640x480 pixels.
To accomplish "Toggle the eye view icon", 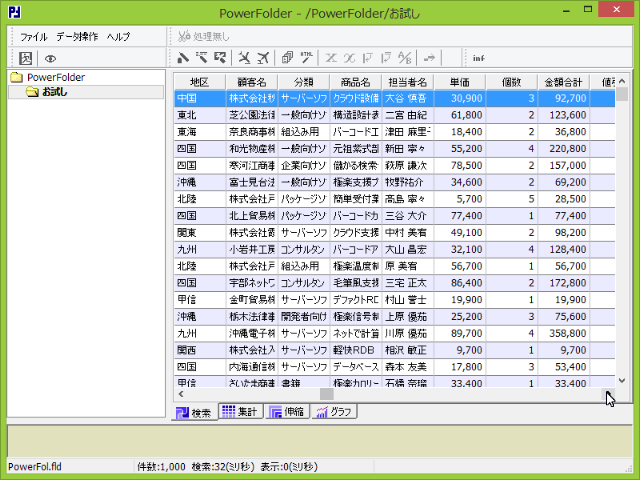I will [50, 59].
